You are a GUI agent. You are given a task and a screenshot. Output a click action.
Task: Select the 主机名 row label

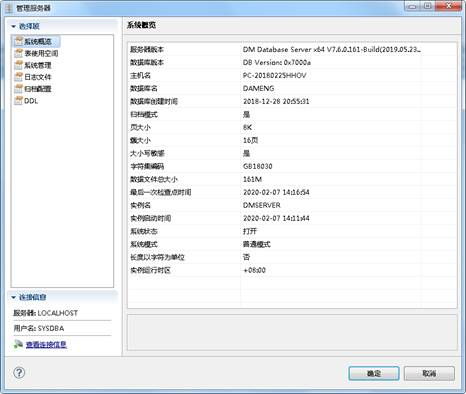coord(140,76)
